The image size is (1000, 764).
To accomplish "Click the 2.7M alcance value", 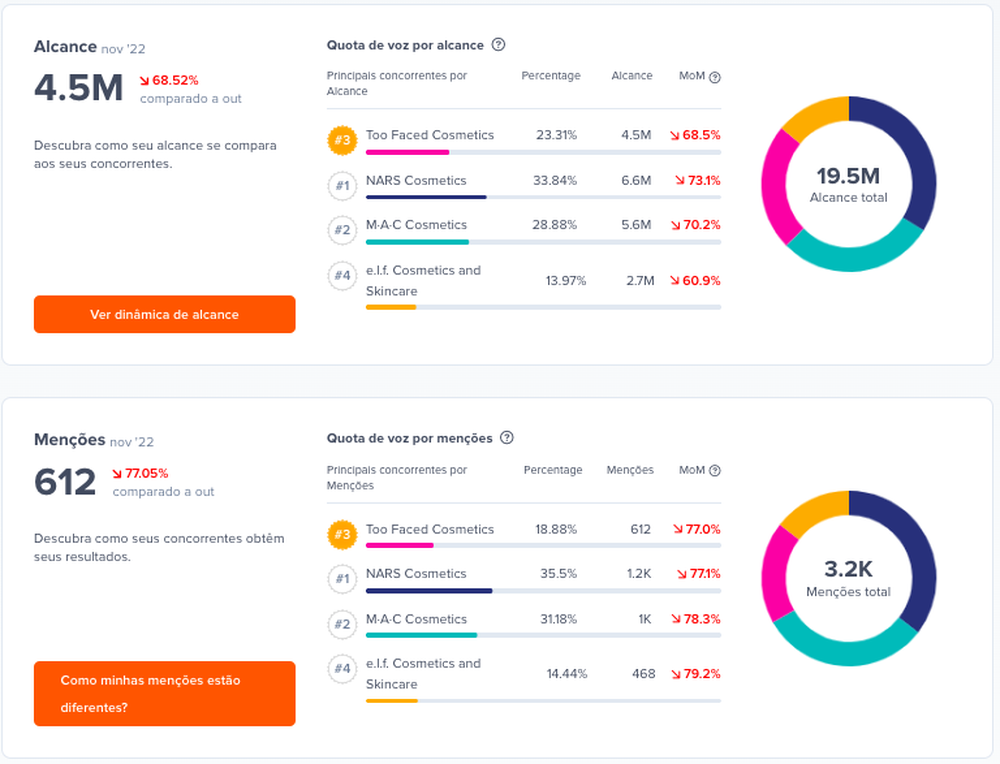I will click(640, 281).
